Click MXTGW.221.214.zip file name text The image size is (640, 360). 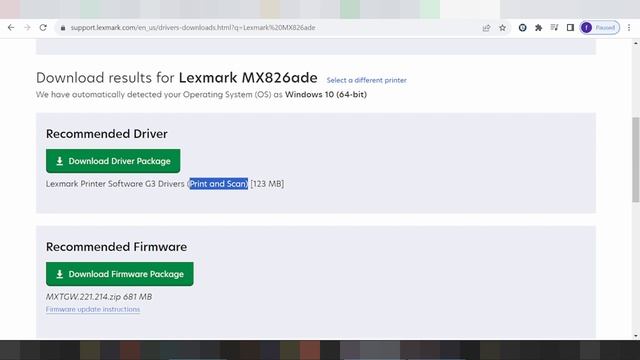coord(83,297)
